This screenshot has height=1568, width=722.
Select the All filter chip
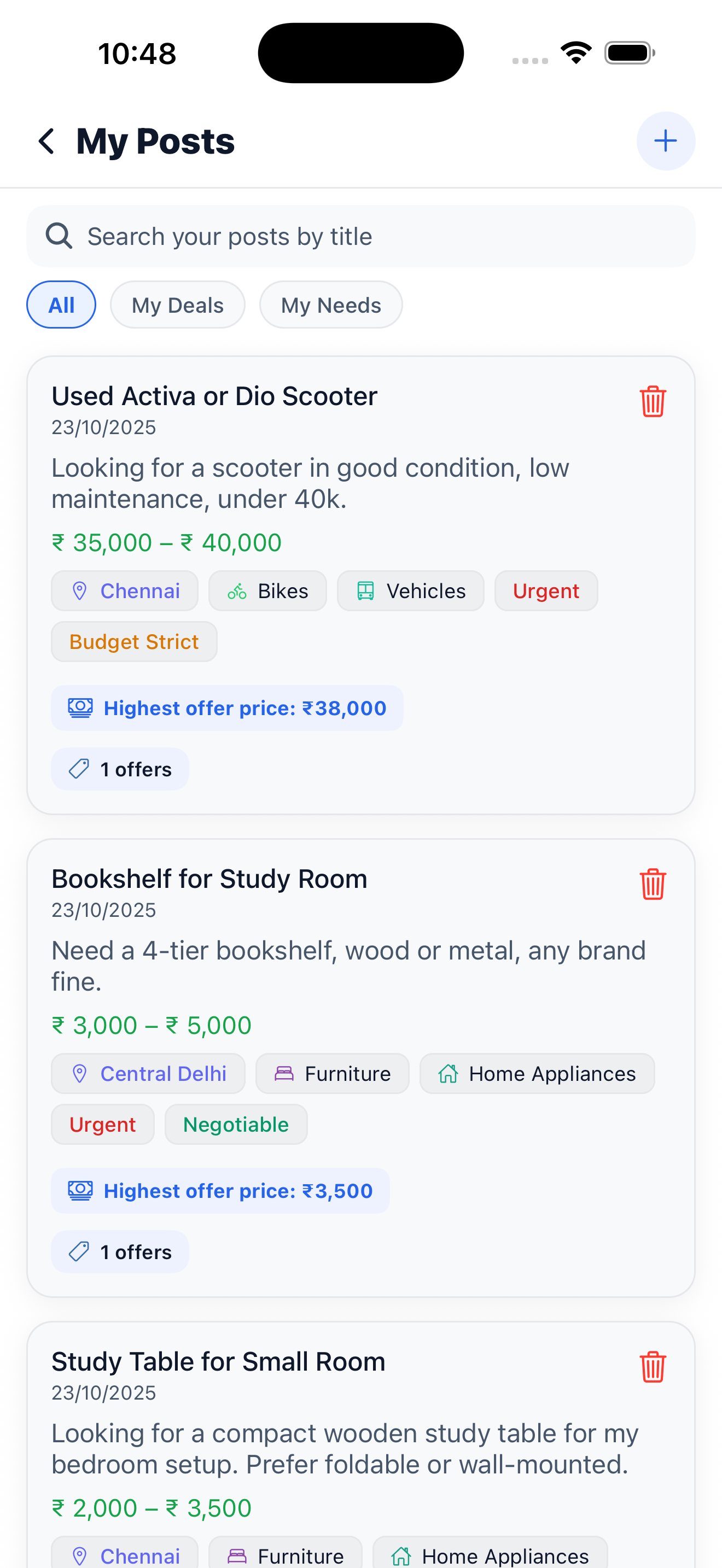[61, 305]
